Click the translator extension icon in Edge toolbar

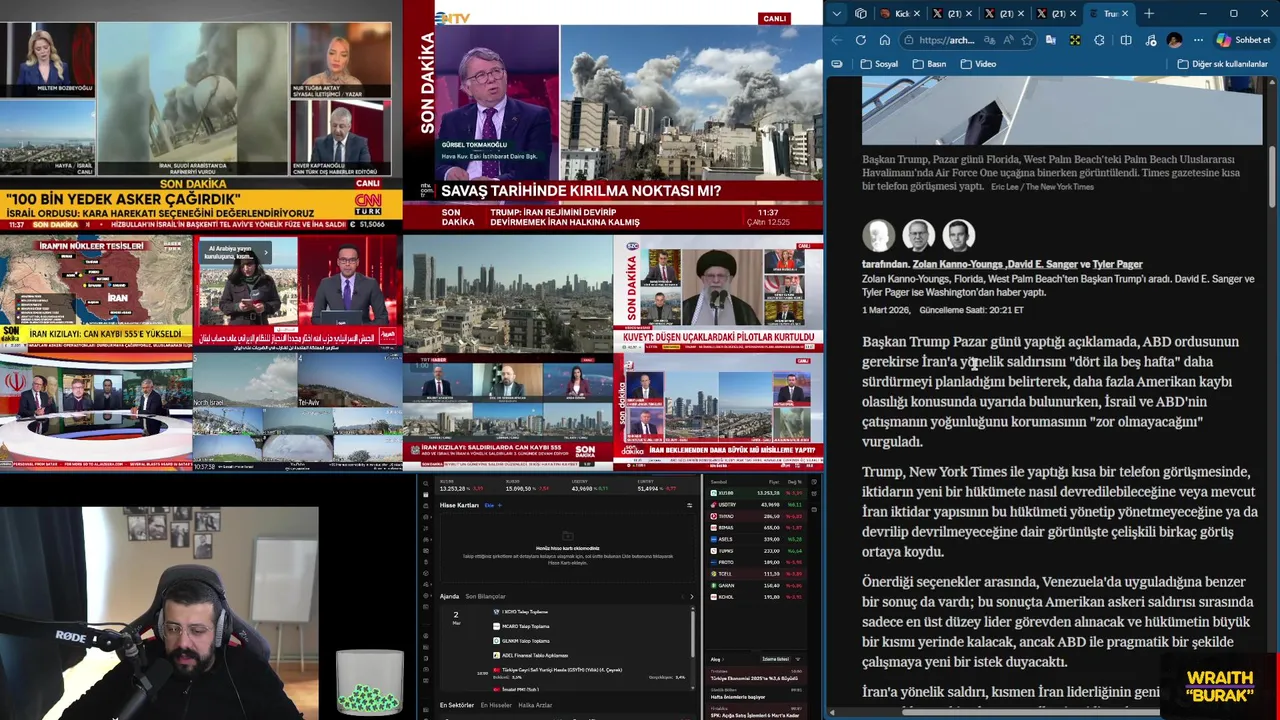[x=1051, y=40]
